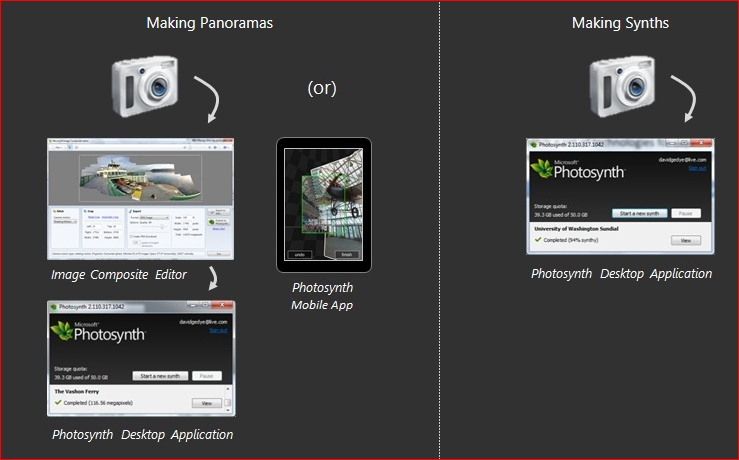Click '(or)' text between panorama options
This screenshot has height=460, width=739.
click(x=322, y=88)
